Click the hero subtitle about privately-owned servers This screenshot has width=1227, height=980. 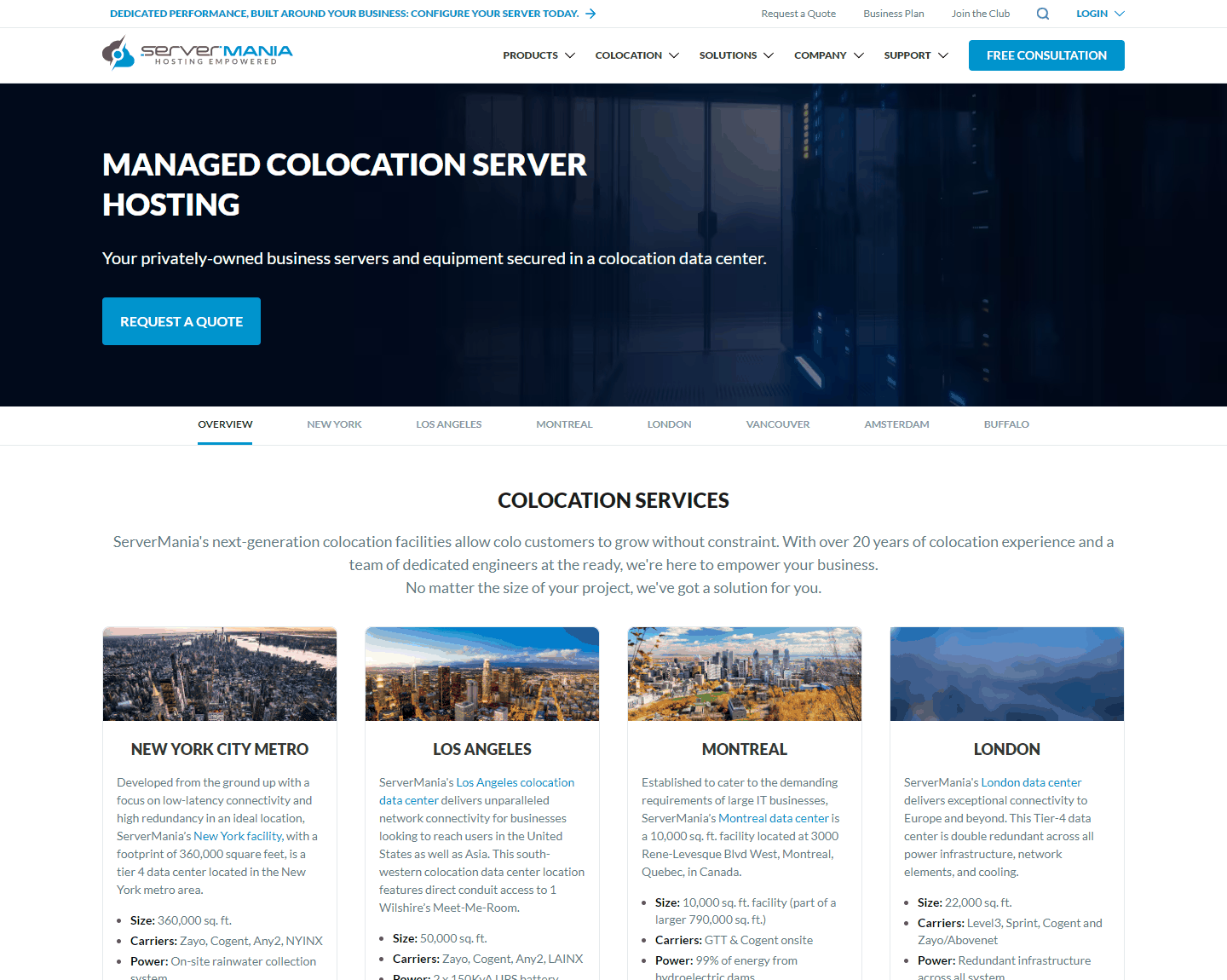point(435,258)
